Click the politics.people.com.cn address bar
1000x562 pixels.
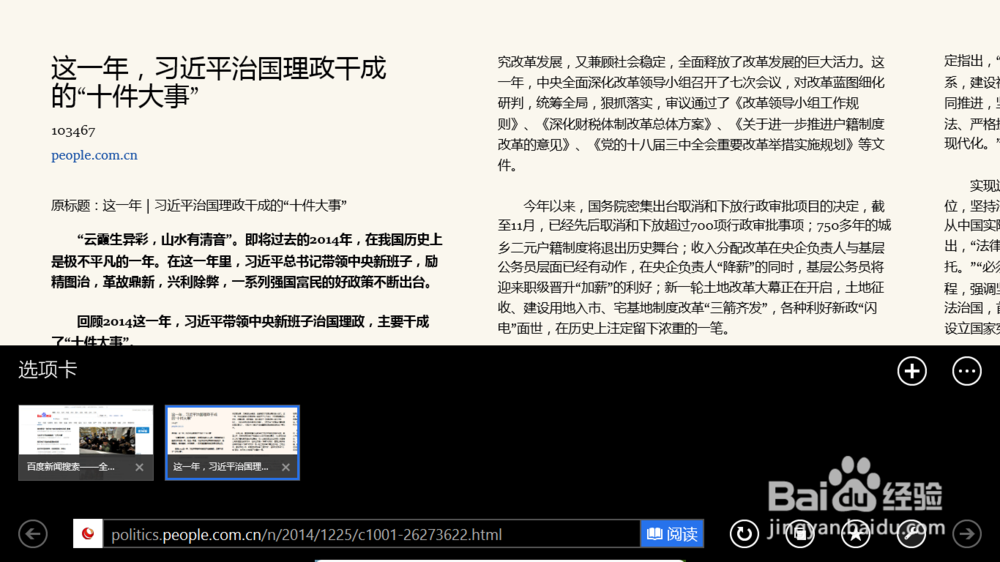coord(372,534)
